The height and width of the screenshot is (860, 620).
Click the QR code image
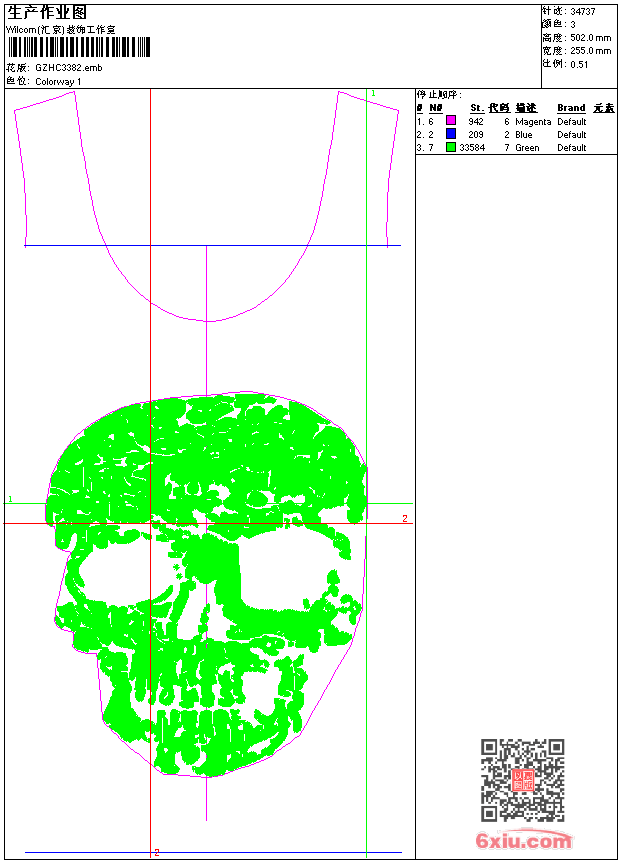pos(522,780)
